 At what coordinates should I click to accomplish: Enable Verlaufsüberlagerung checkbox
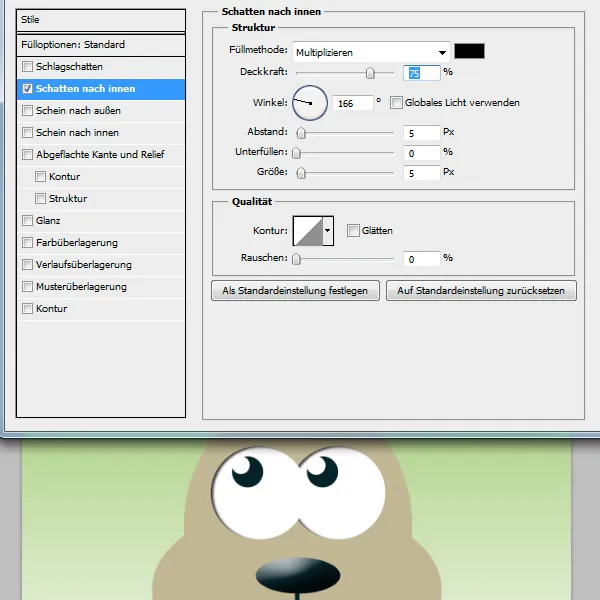pos(27,265)
